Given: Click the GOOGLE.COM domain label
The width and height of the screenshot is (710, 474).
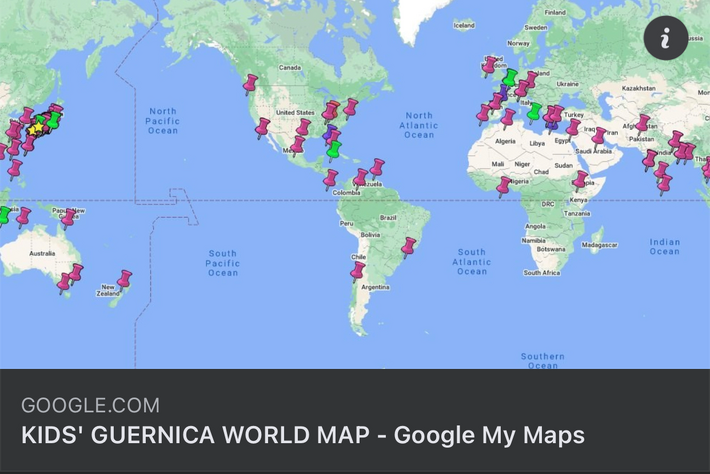Looking at the screenshot, I should (x=89, y=405).
